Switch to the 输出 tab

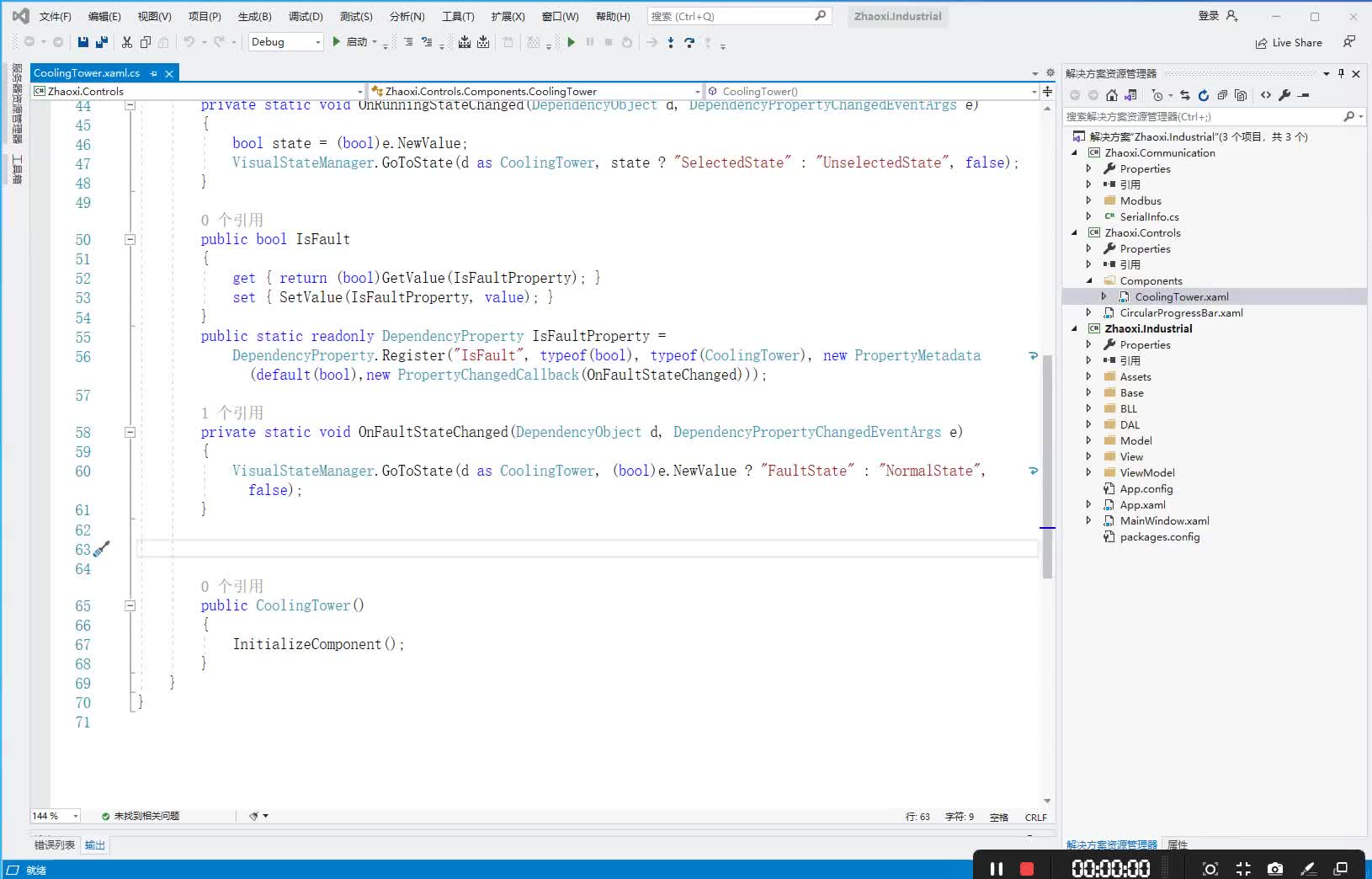[x=94, y=844]
